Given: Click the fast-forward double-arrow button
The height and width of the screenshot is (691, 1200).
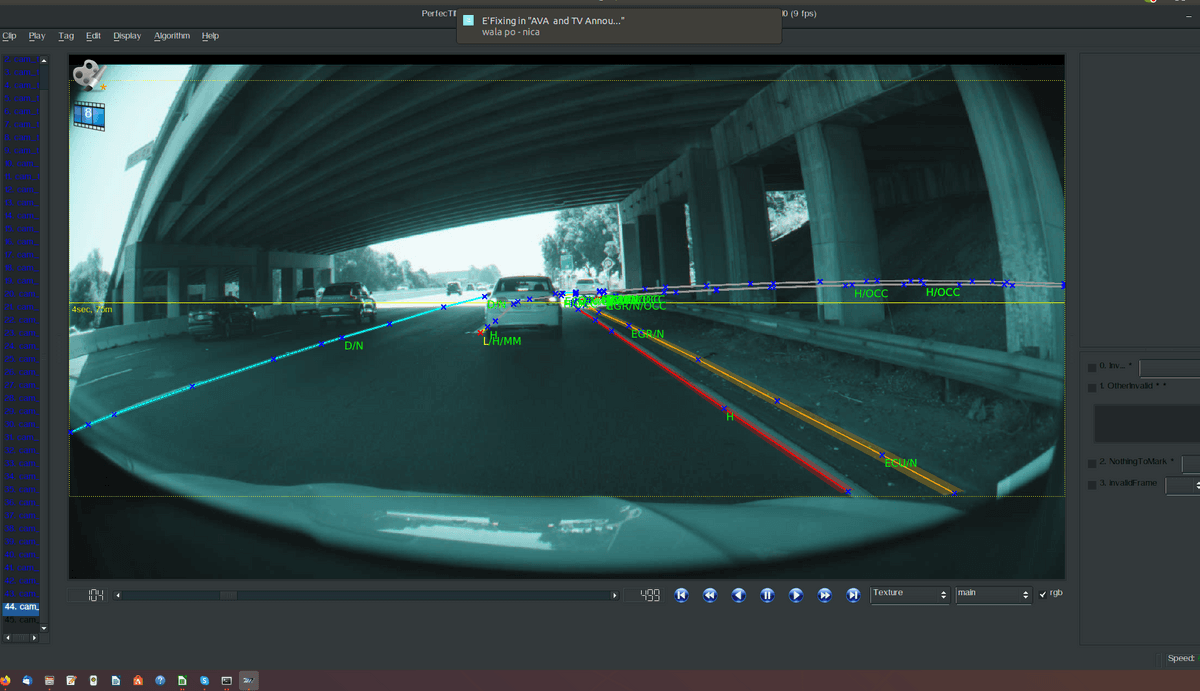Looking at the screenshot, I should pos(825,595).
